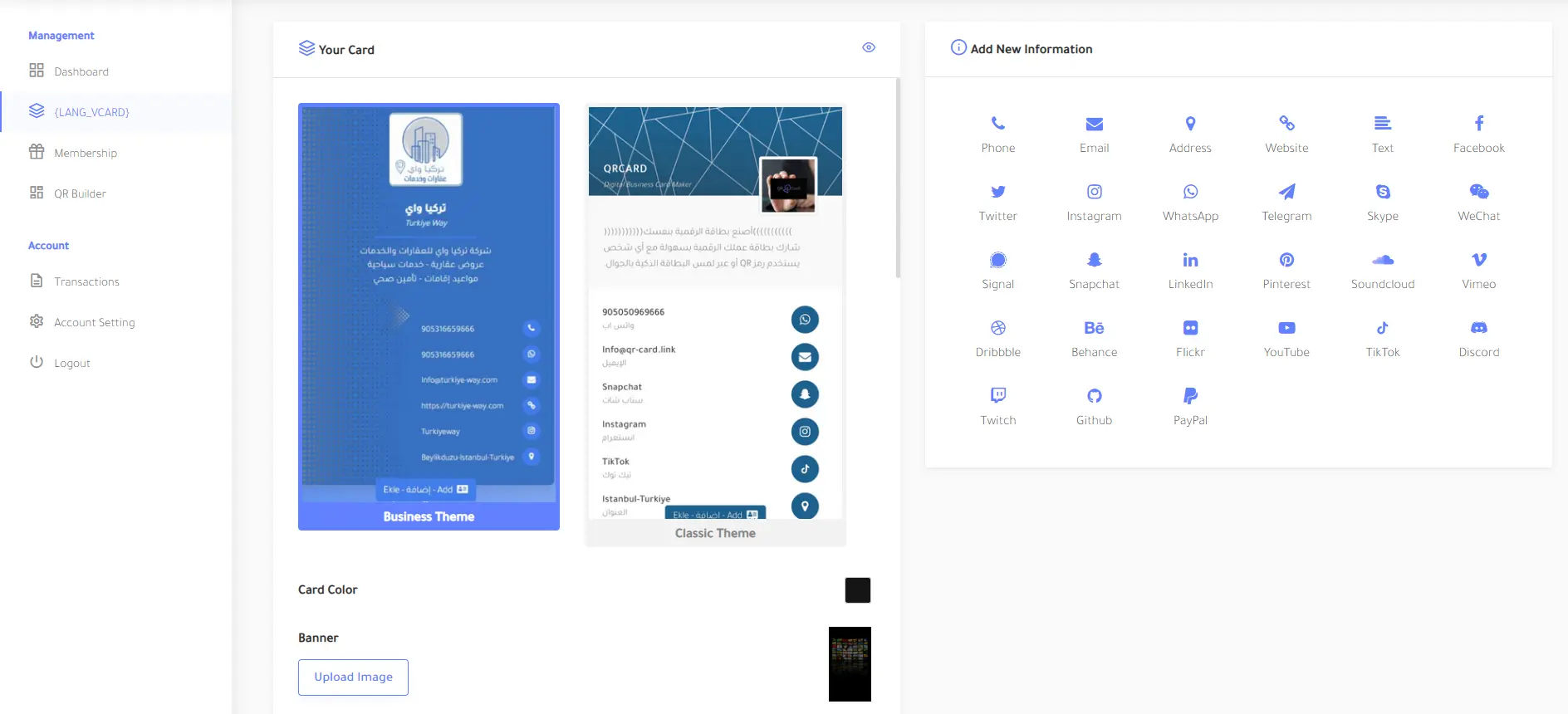The height and width of the screenshot is (714, 1568).
Task: Click email icon in Classic Theme preview
Action: tap(805, 357)
